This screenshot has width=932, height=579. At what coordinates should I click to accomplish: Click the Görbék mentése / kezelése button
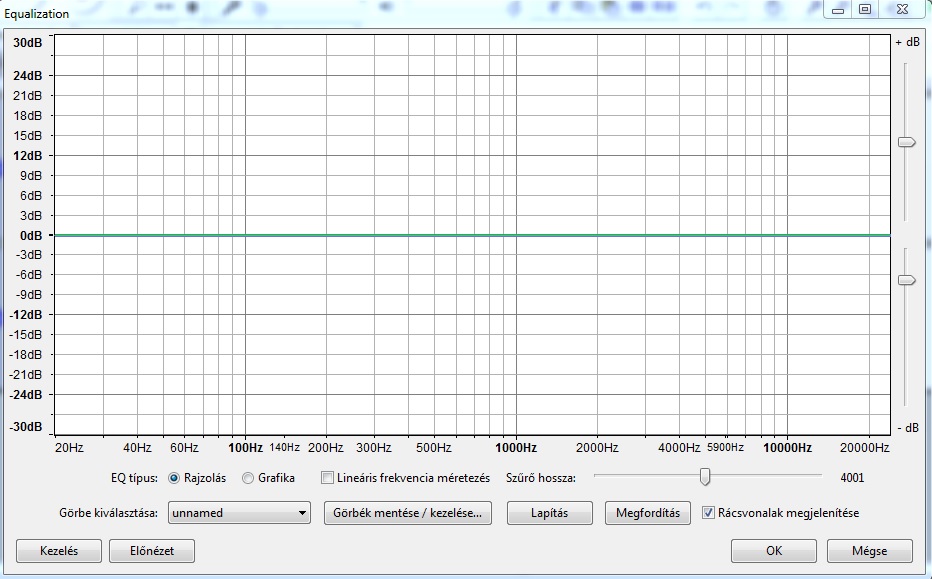tap(408, 513)
